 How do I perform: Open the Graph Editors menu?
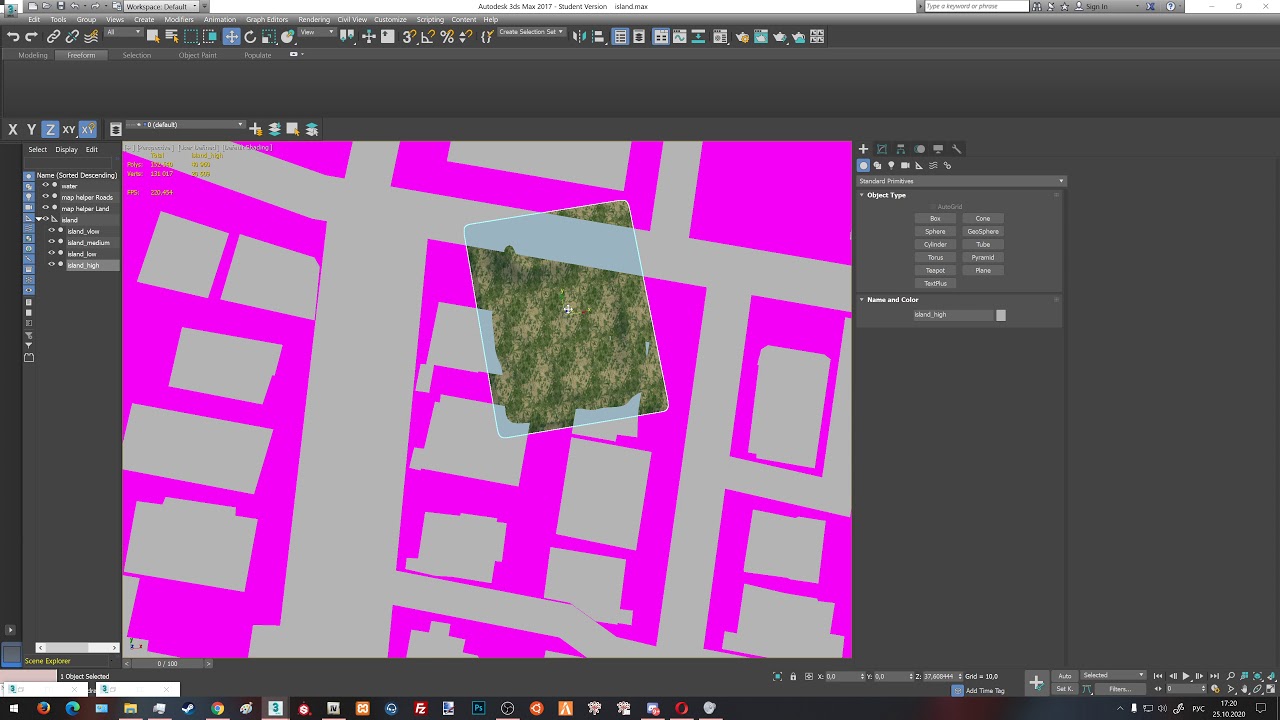(x=267, y=20)
